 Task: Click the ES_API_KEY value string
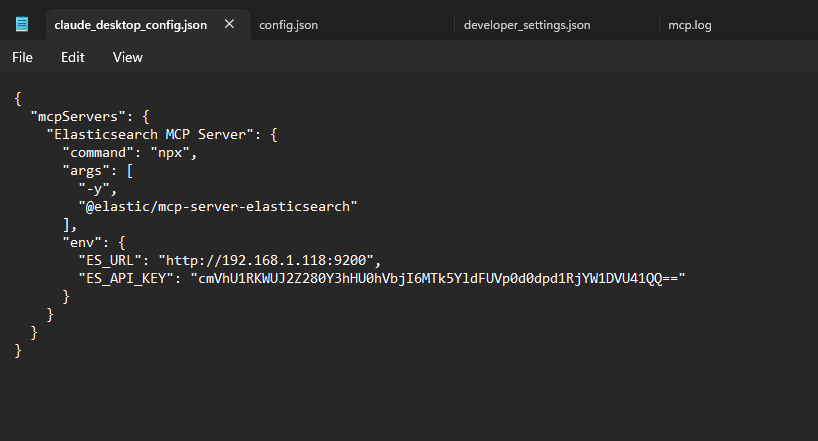pyautogui.click(x=439, y=278)
